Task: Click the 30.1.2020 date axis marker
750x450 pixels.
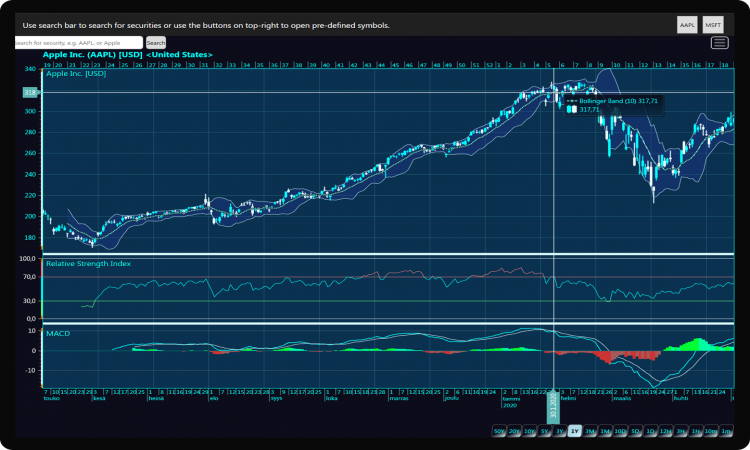Action: (x=553, y=406)
